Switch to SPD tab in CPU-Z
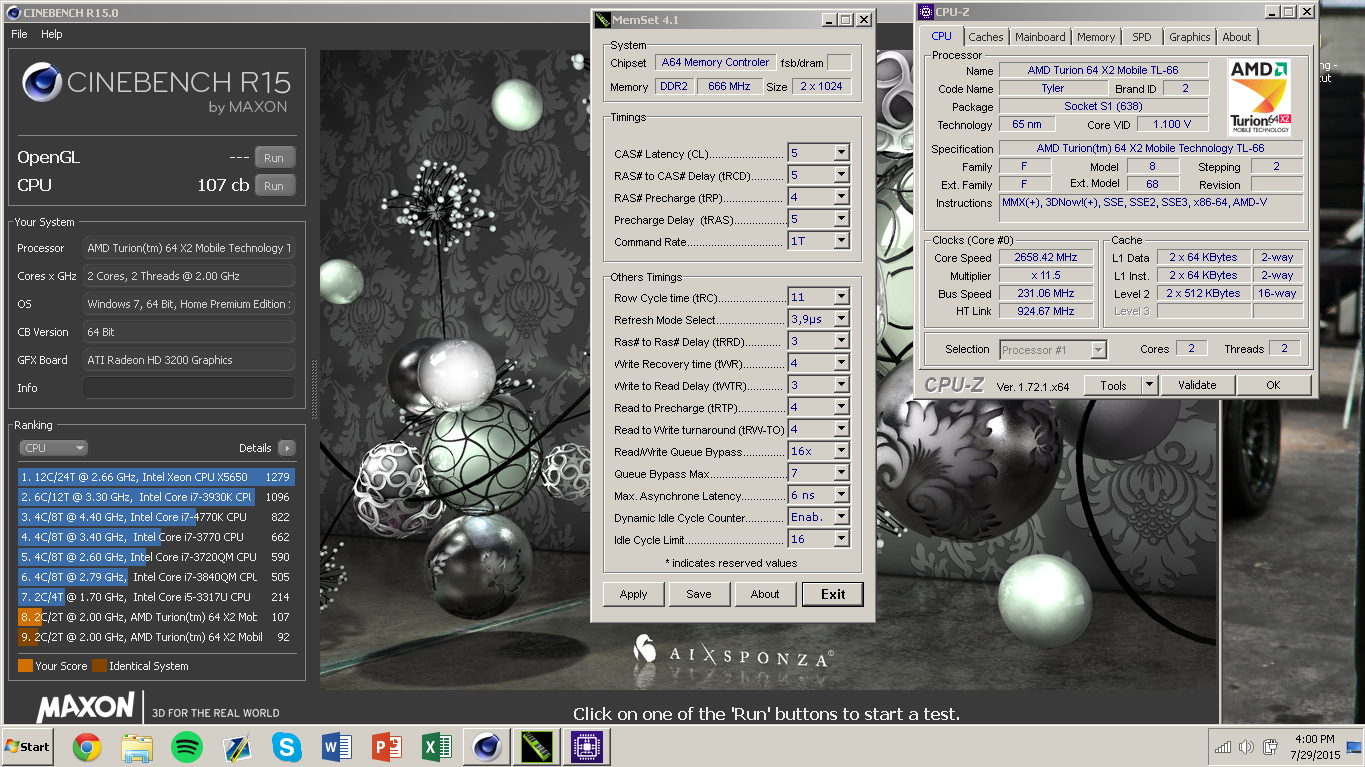The height and width of the screenshot is (767, 1365). 1142,37
